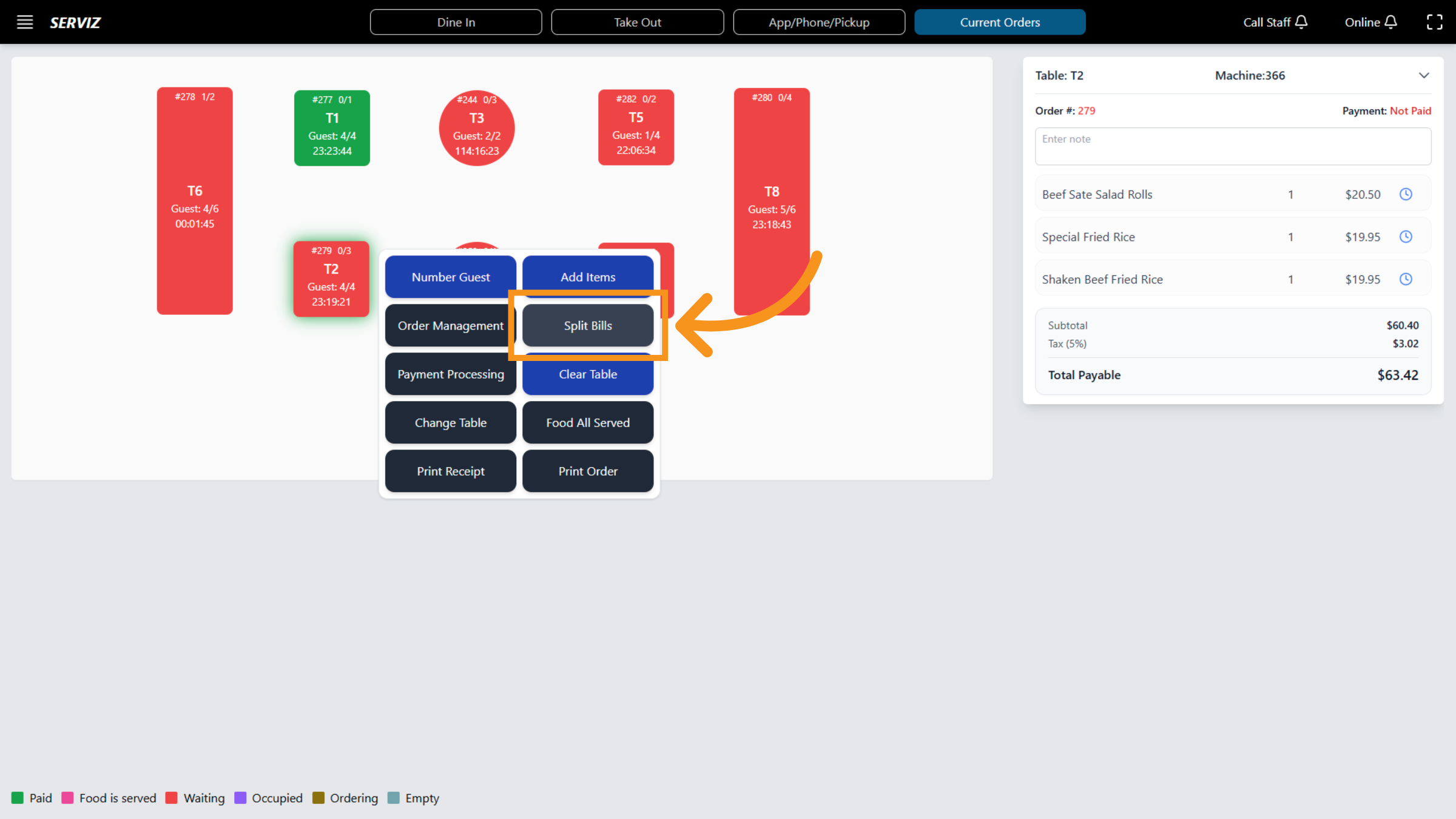
Task: Select the green T1 table tile
Action: tap(332, 128)
